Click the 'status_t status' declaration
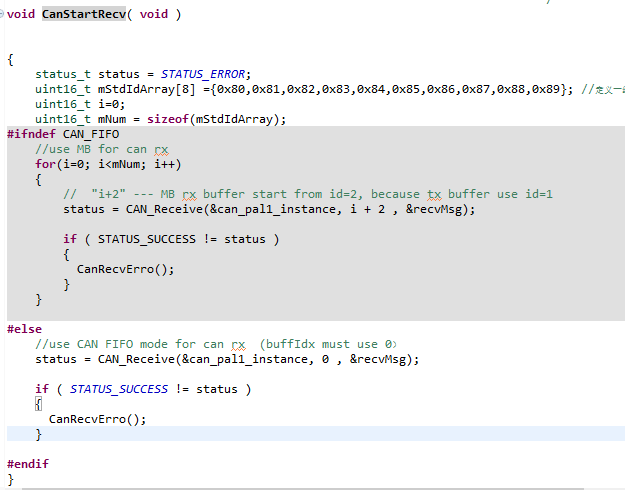625x490 pixels. [87, 74]
